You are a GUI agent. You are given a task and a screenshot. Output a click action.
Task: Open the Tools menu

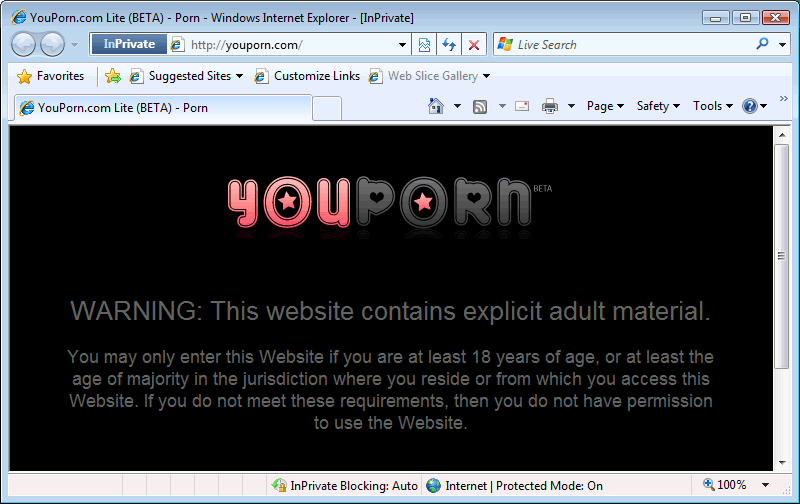(x=713, y=106)
